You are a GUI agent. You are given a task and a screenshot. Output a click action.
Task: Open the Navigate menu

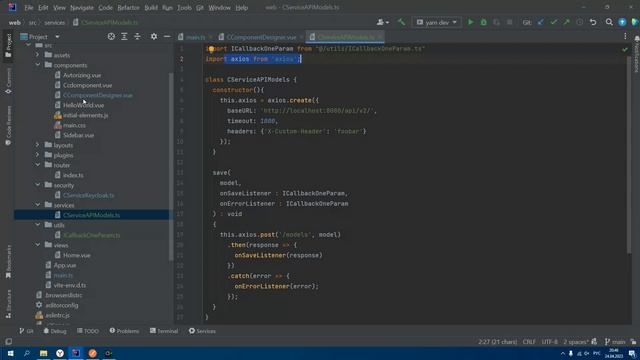[82, 7]
